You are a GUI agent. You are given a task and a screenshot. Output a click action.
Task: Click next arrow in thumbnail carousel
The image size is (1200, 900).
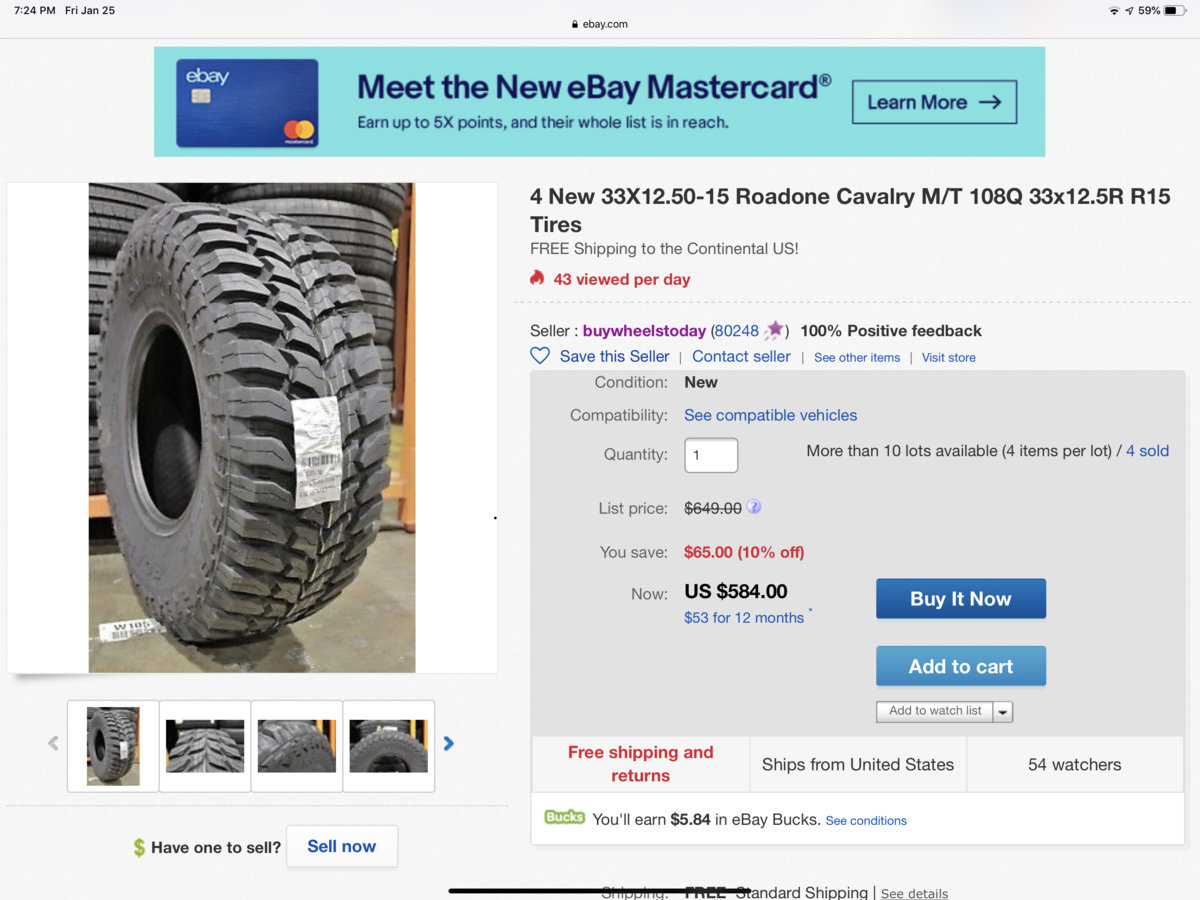click(x=449, y=743)
